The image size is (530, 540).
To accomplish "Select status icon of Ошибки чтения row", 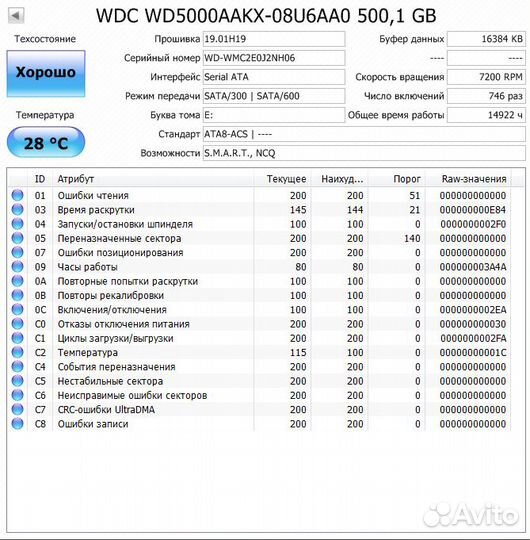I will (x=18, y=195).
